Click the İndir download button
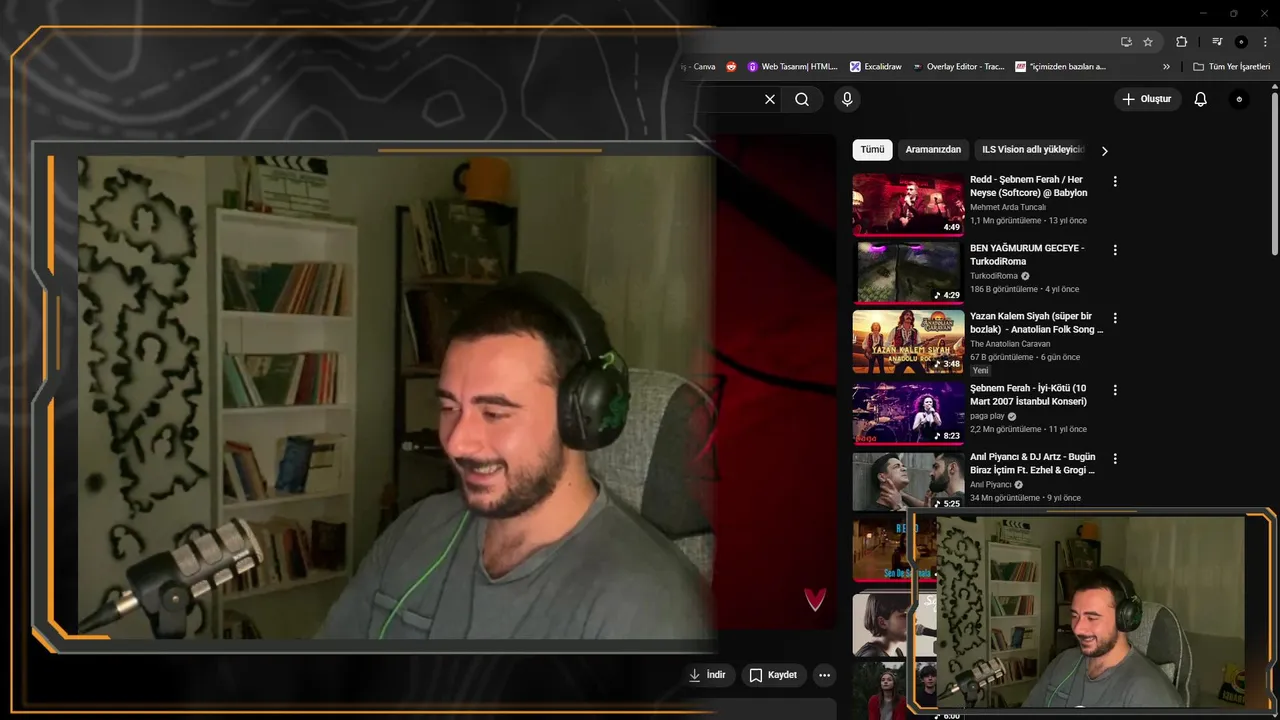 point(707,675)
